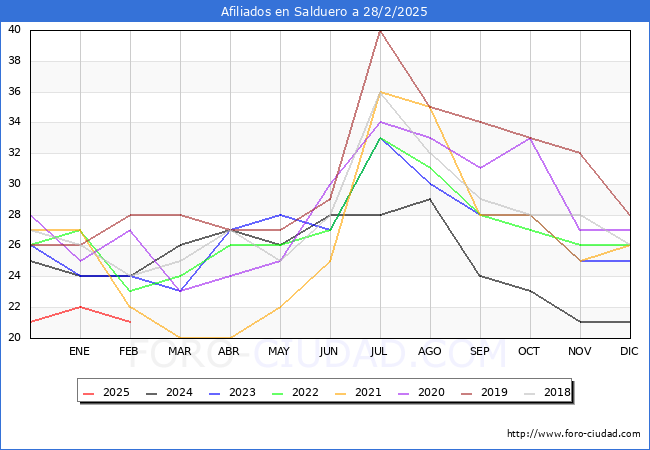Click the 30 value on y-axis
Image resolution: width=650 pixels, height=450 pixels.
click(x=15, y=184)
